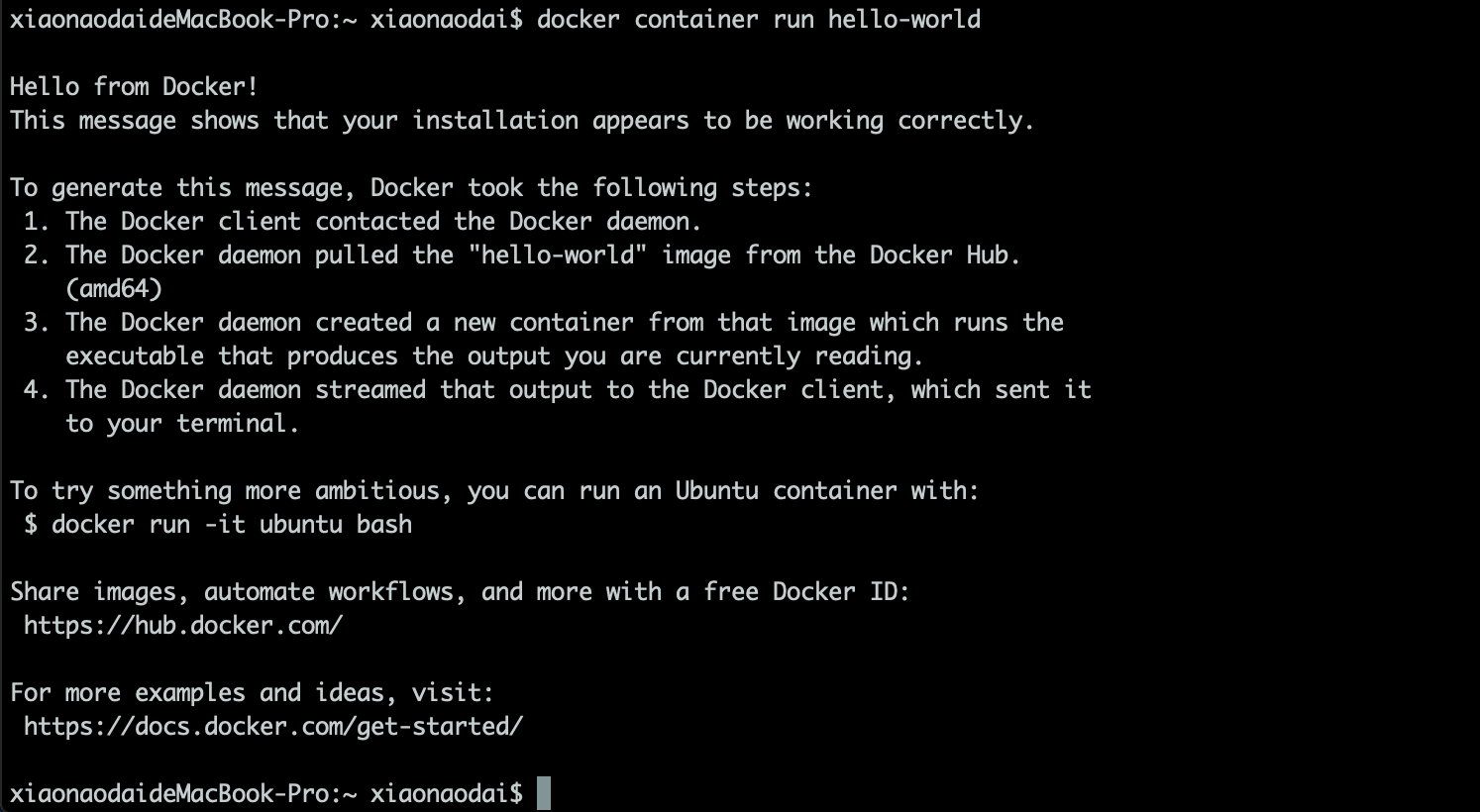Click the 'to your terminal.' continuation line
This screenshot has width=1480, height=812.
pos(182,424)
